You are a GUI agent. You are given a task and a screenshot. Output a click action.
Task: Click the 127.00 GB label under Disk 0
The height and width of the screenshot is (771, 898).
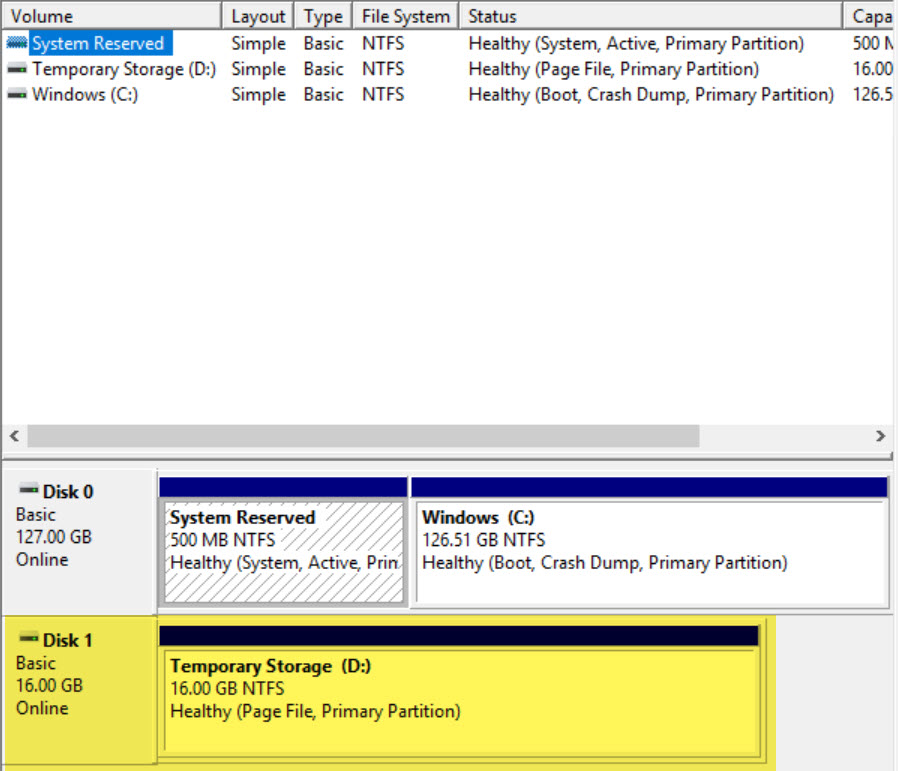(53, 537)
